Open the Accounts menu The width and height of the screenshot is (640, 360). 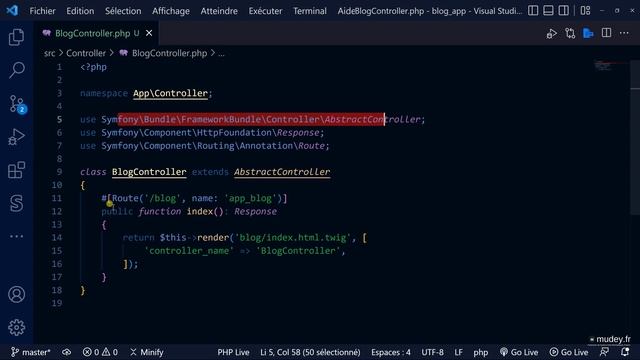(x=16, y=294)
